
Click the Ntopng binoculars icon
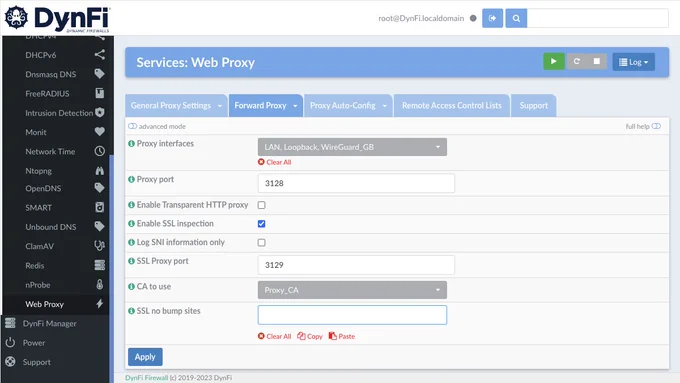click(99, 170)
